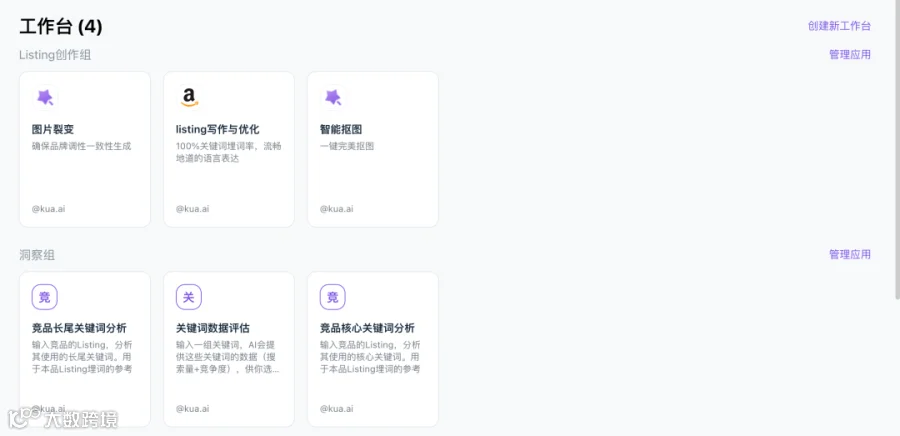Click @kua.ai author on listing写作与优化 card
The image size is (900, 436).
click(x=192, y=209)
